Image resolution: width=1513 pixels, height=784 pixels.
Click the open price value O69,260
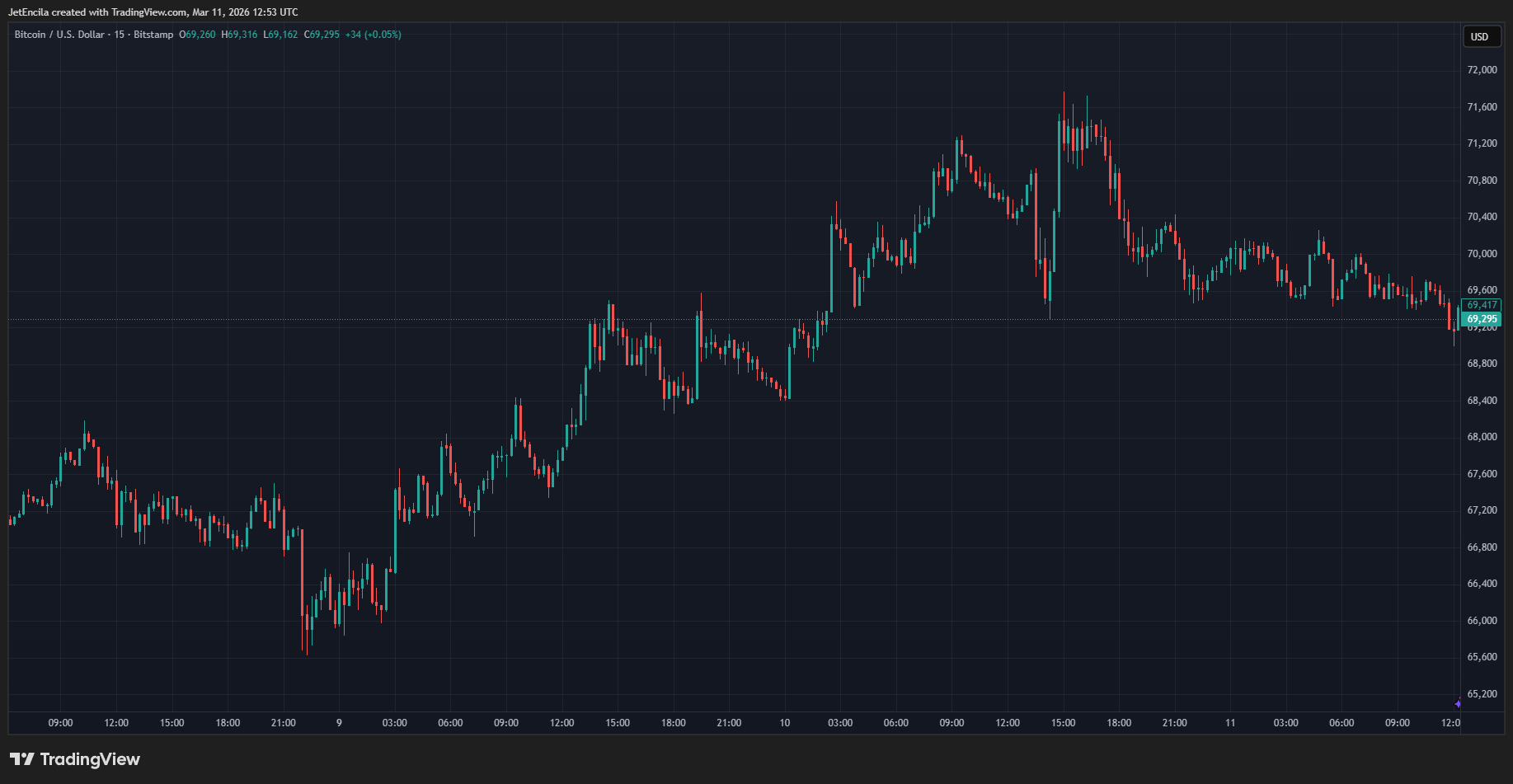tap(197, 35)
